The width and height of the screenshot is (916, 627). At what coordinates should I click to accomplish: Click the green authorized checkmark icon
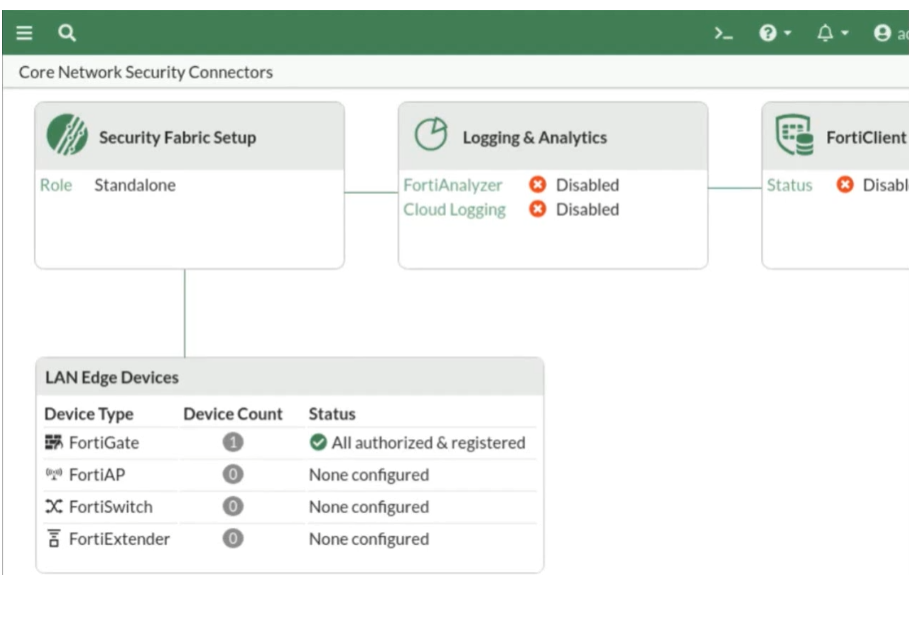point(318,442)
